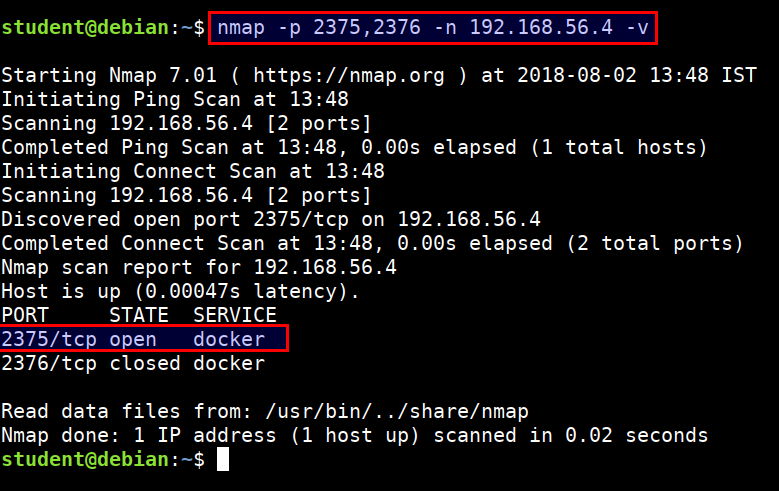Click the STATE column header
Image resolution: width=779 pixels, height=491 pixels.
139,315
